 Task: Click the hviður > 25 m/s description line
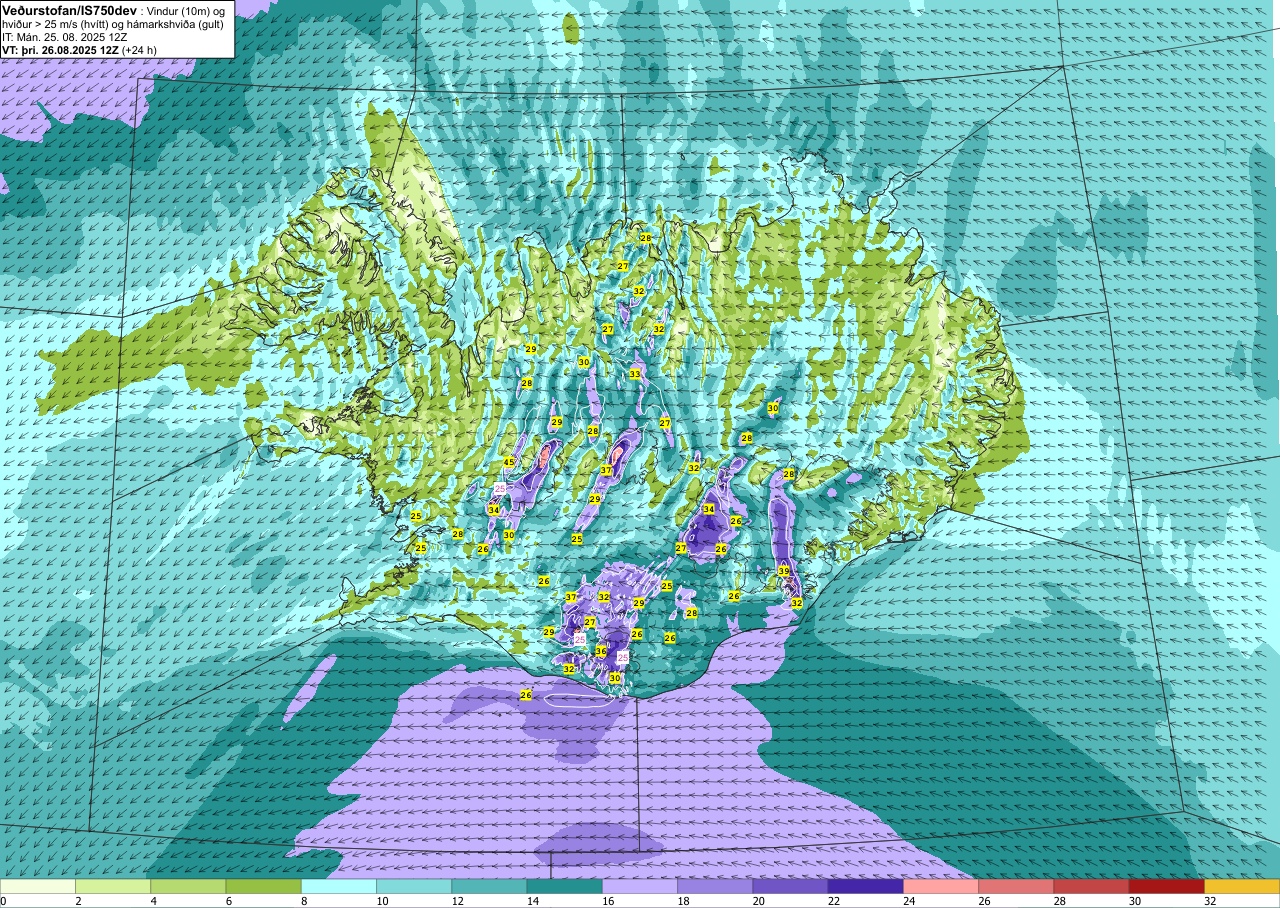[x=112, y=24]
